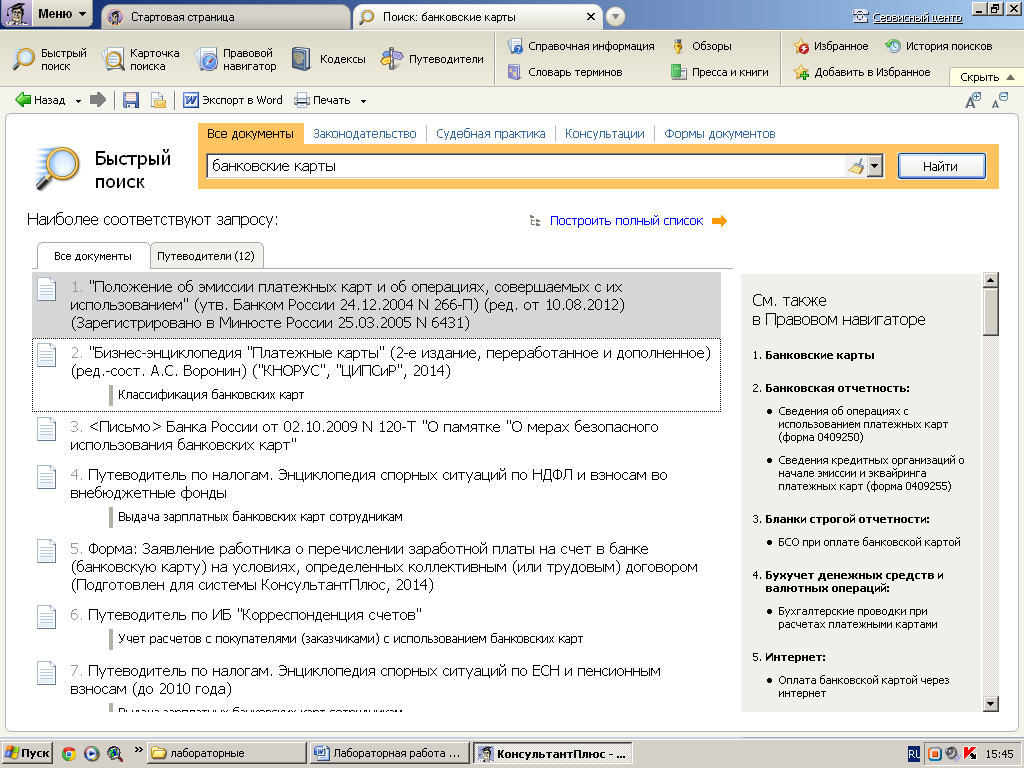Open Классификация банковских карт sublink

coord(211,394)
